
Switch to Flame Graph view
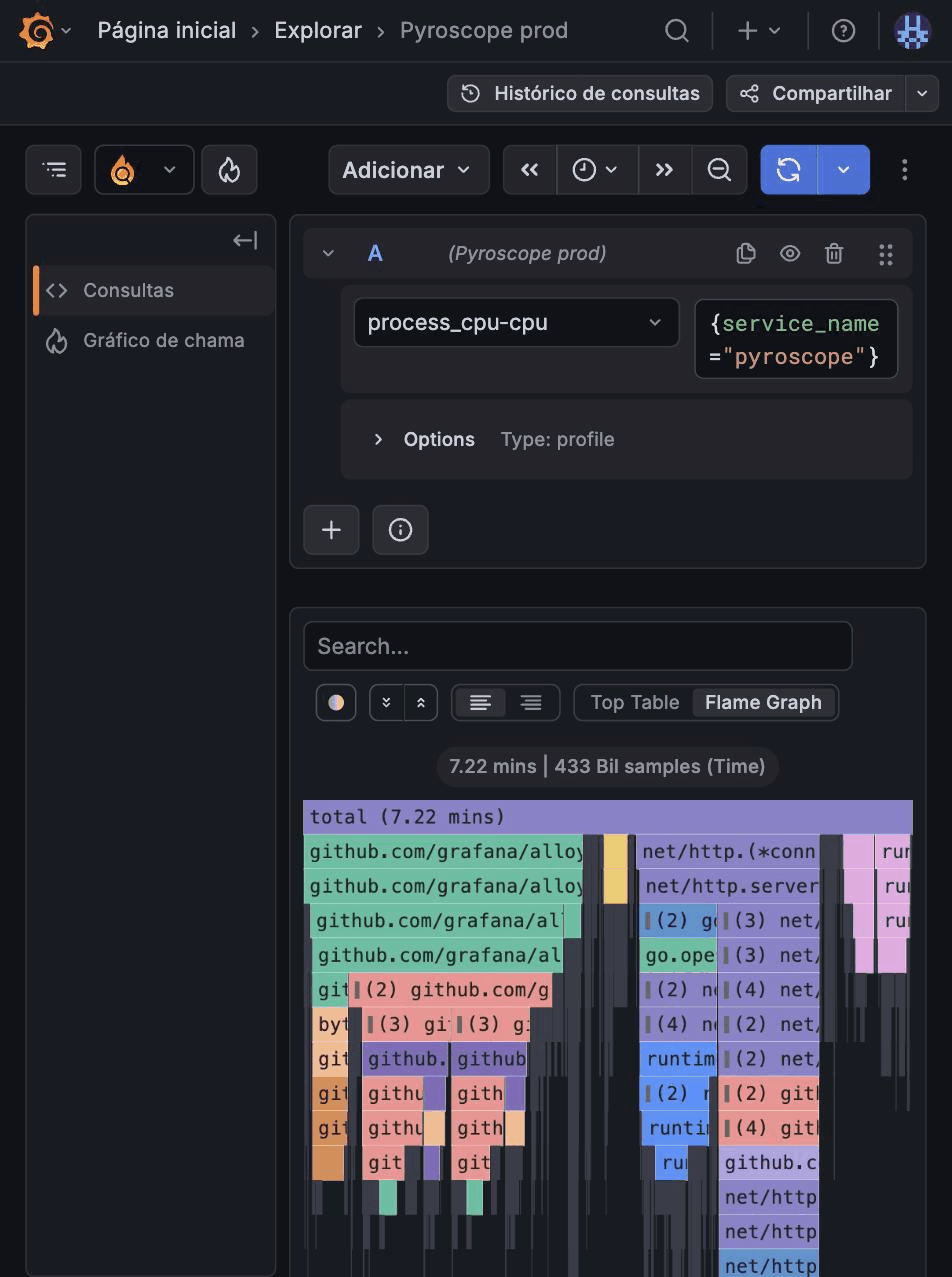point(764,703)
